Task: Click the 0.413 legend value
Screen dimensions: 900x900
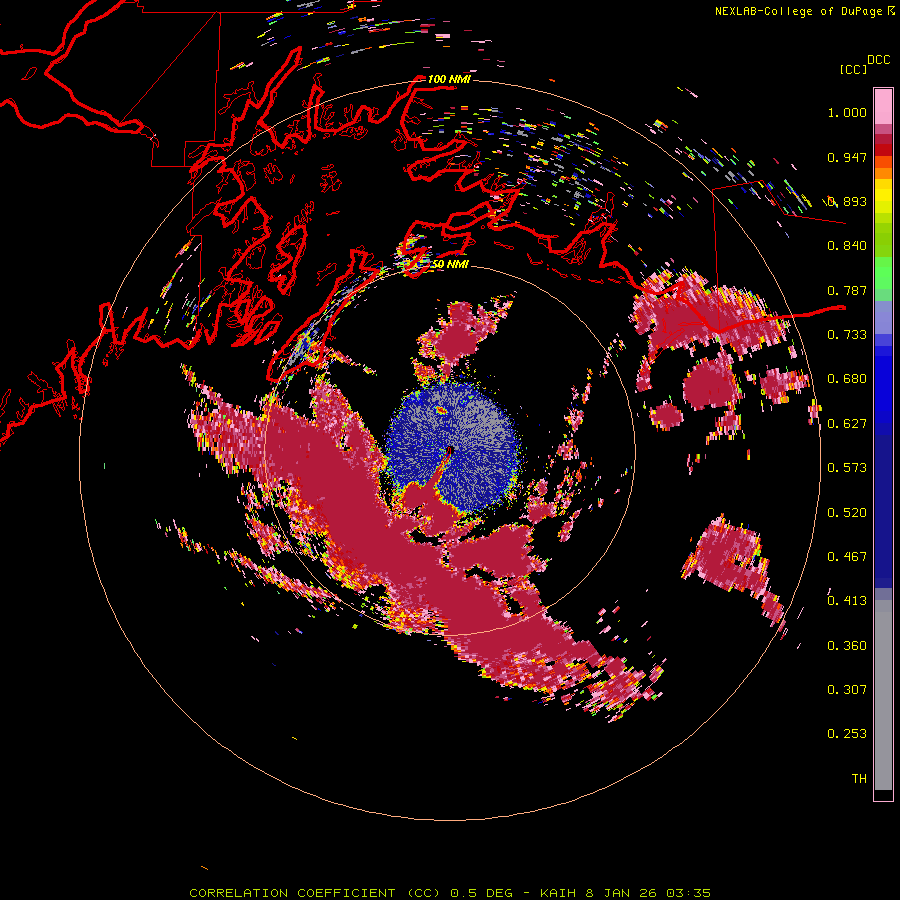Action: click(x=847, y=601)
